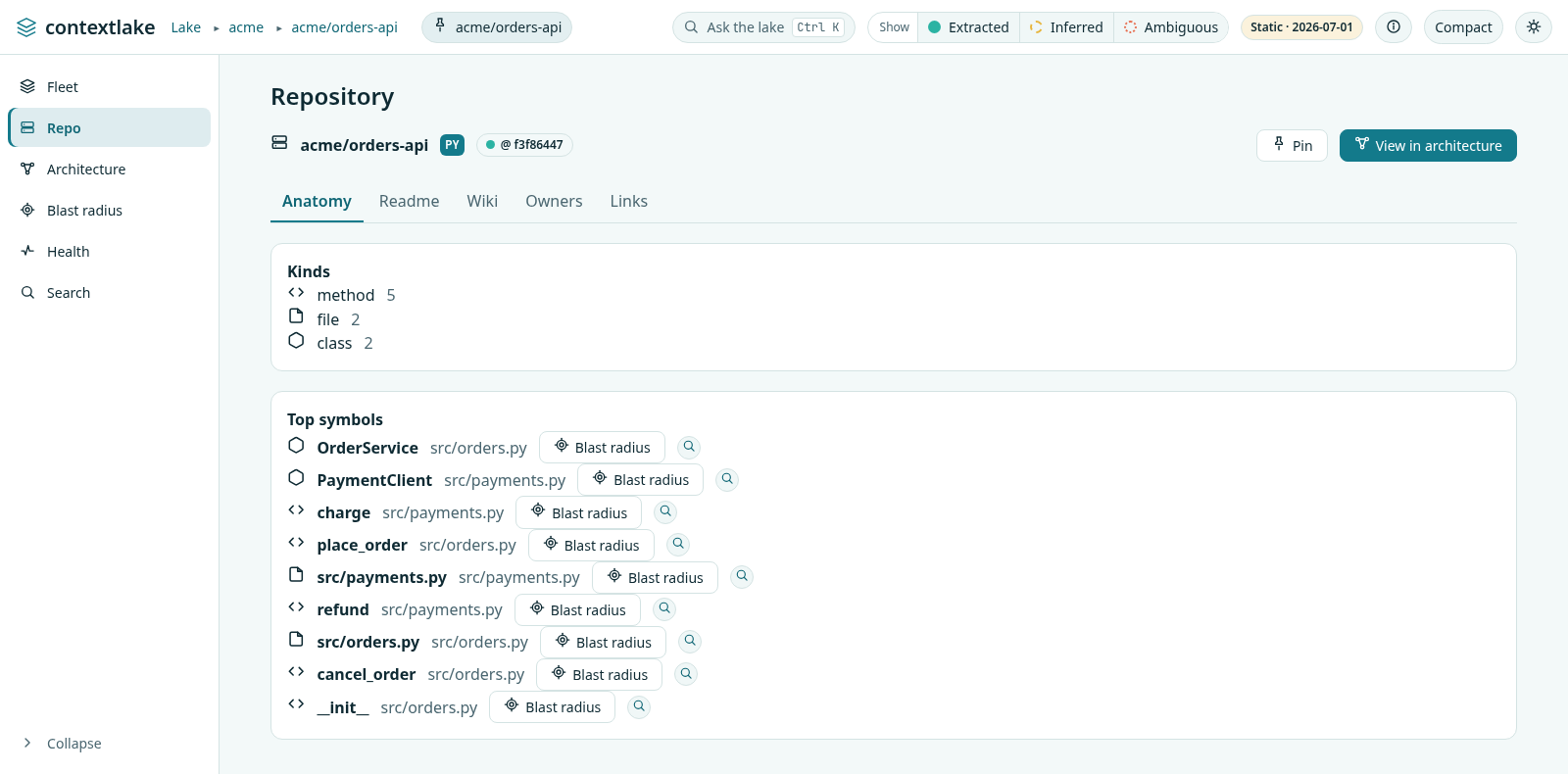This screenshot has width=1568, height=774.
Task: Toggle the Extracted filter
Action: click(x=968, y=27)
